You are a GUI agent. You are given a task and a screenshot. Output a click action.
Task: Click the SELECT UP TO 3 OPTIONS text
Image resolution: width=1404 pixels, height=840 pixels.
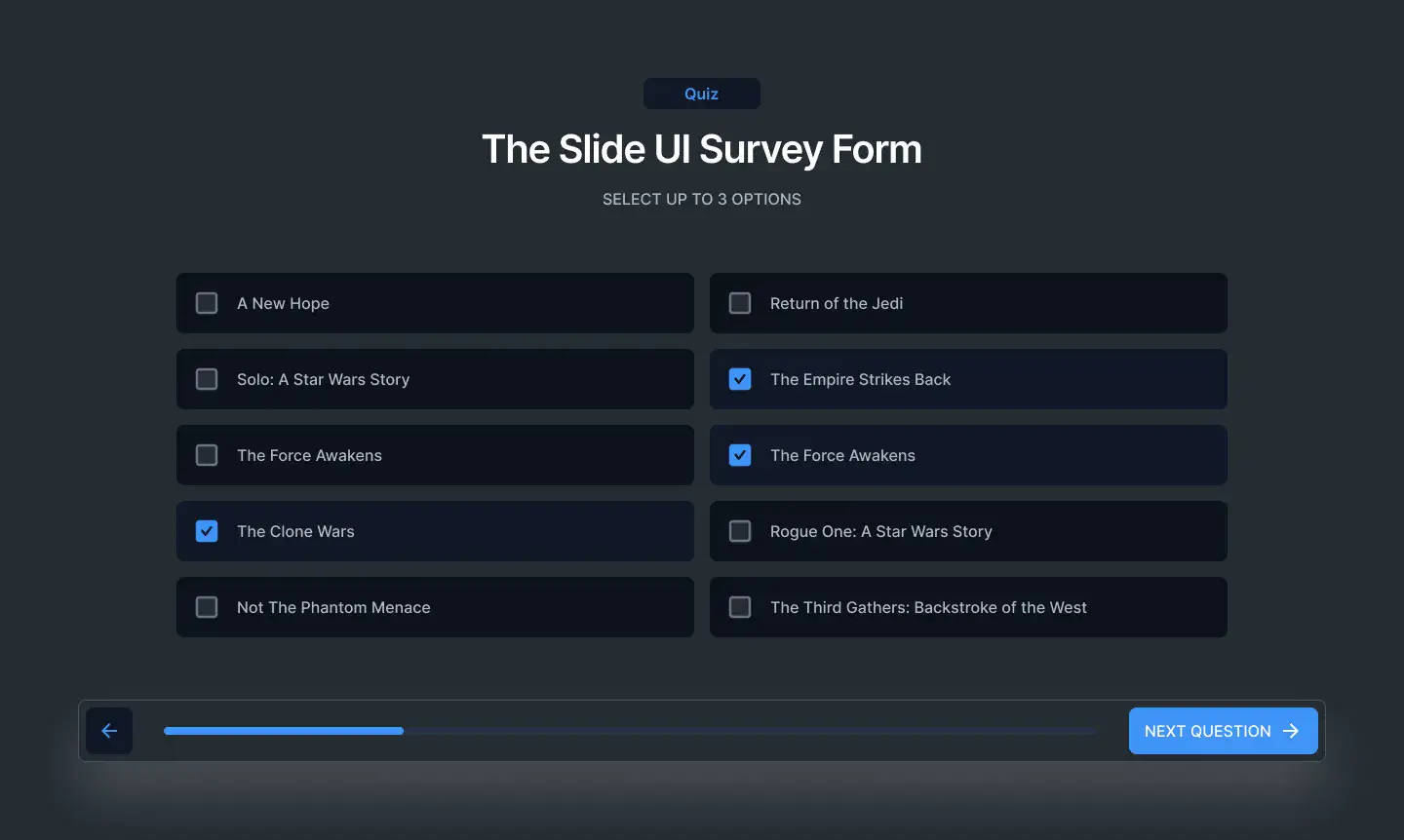point(702,199)
